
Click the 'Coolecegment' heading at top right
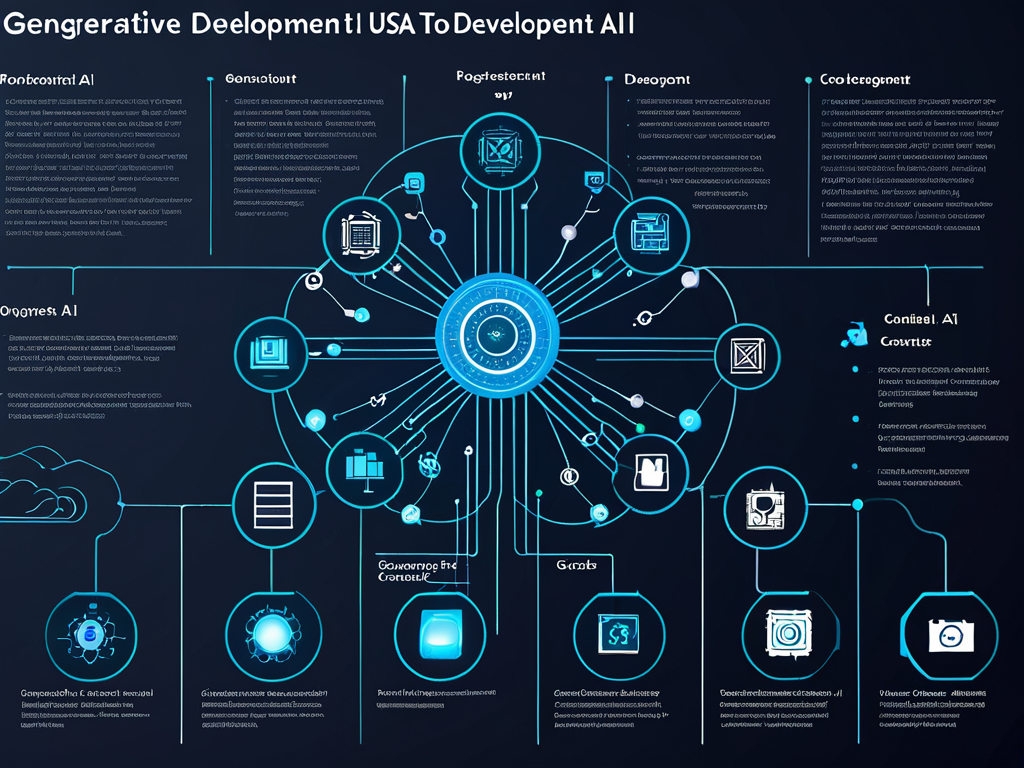click(x=864, y=78)
